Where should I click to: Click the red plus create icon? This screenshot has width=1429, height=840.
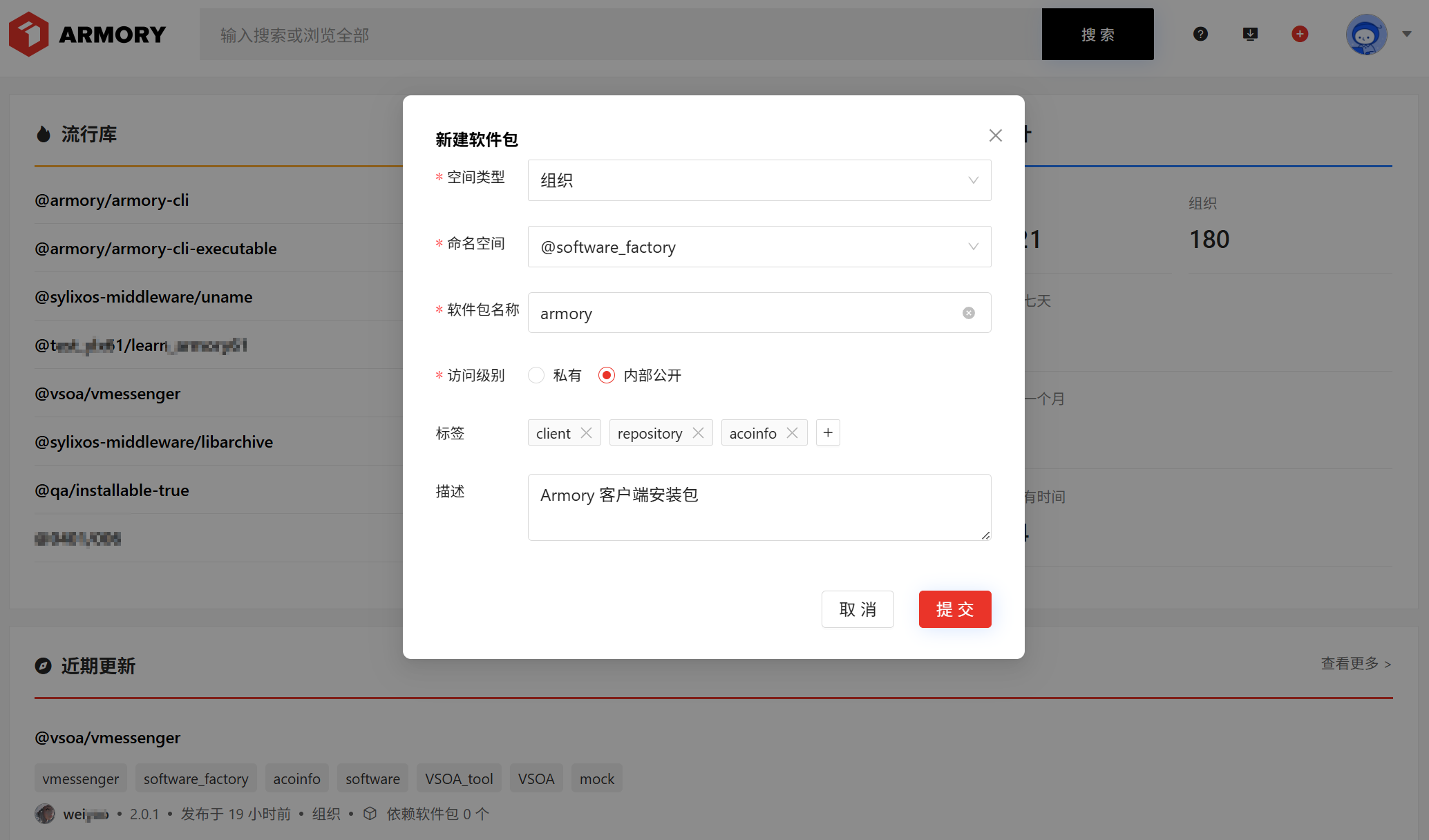1300,34
